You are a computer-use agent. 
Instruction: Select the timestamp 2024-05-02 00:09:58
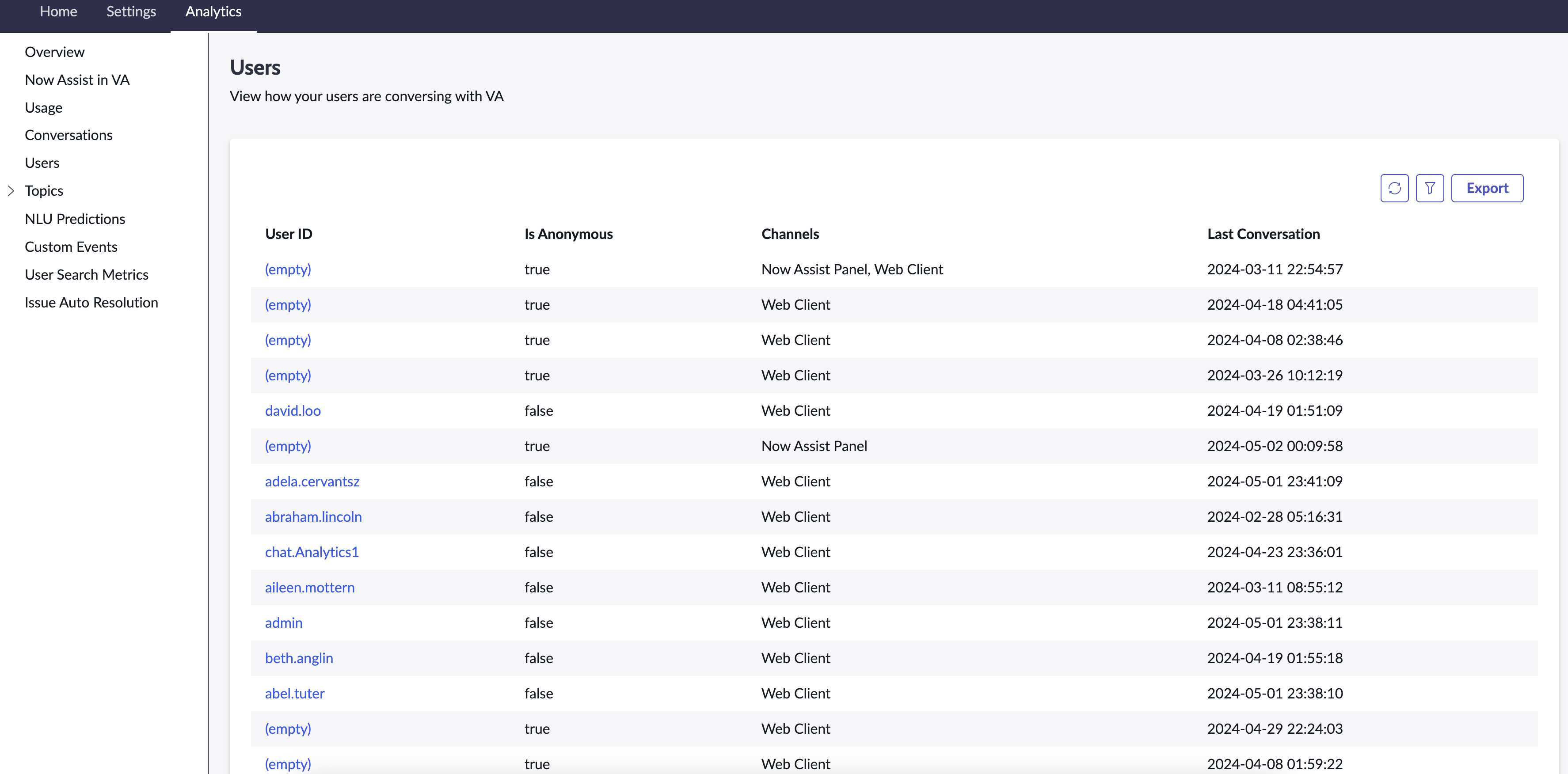(1275, 446)
